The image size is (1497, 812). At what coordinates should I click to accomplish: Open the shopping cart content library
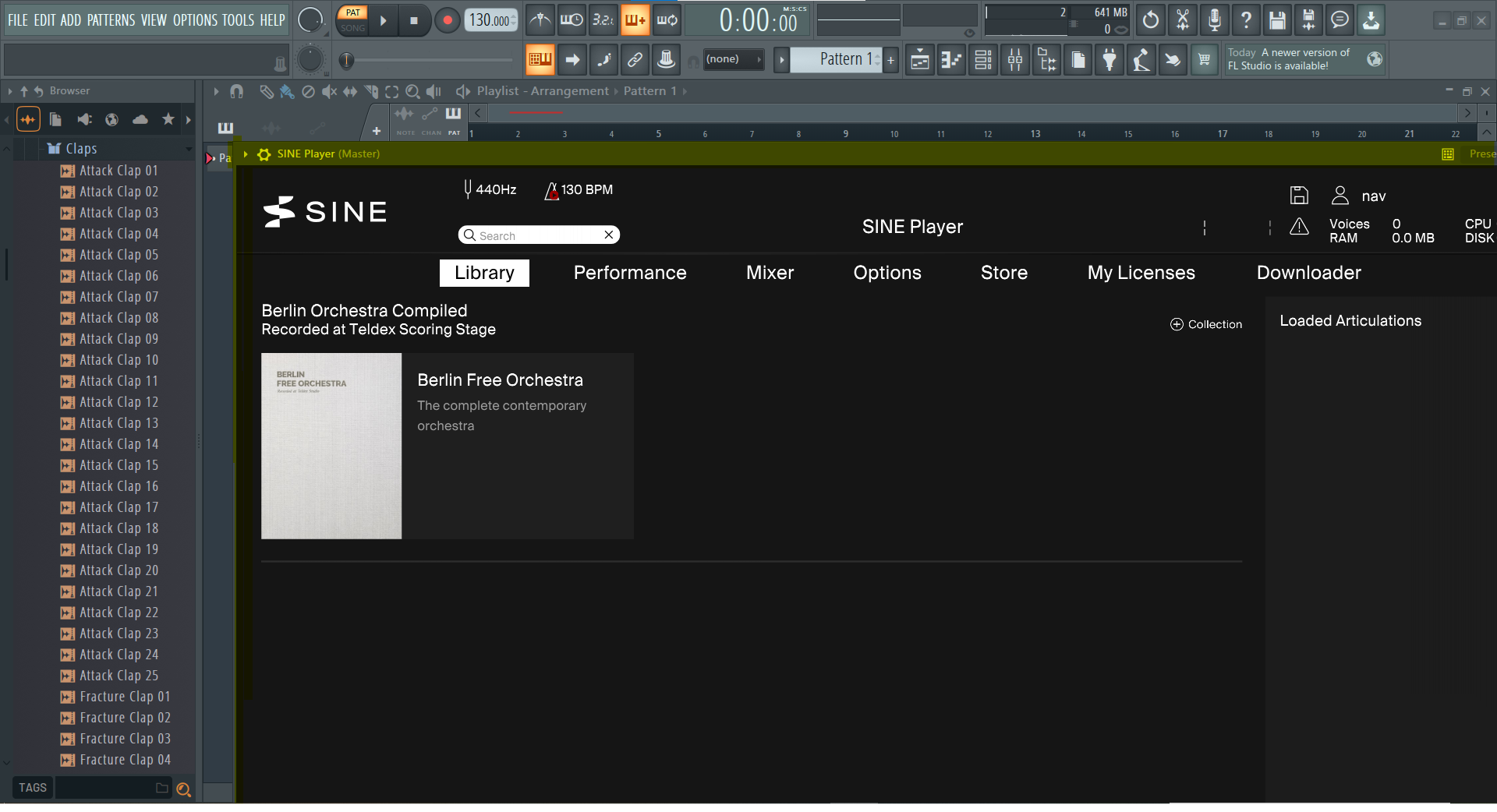click(x=1205, y=59)
